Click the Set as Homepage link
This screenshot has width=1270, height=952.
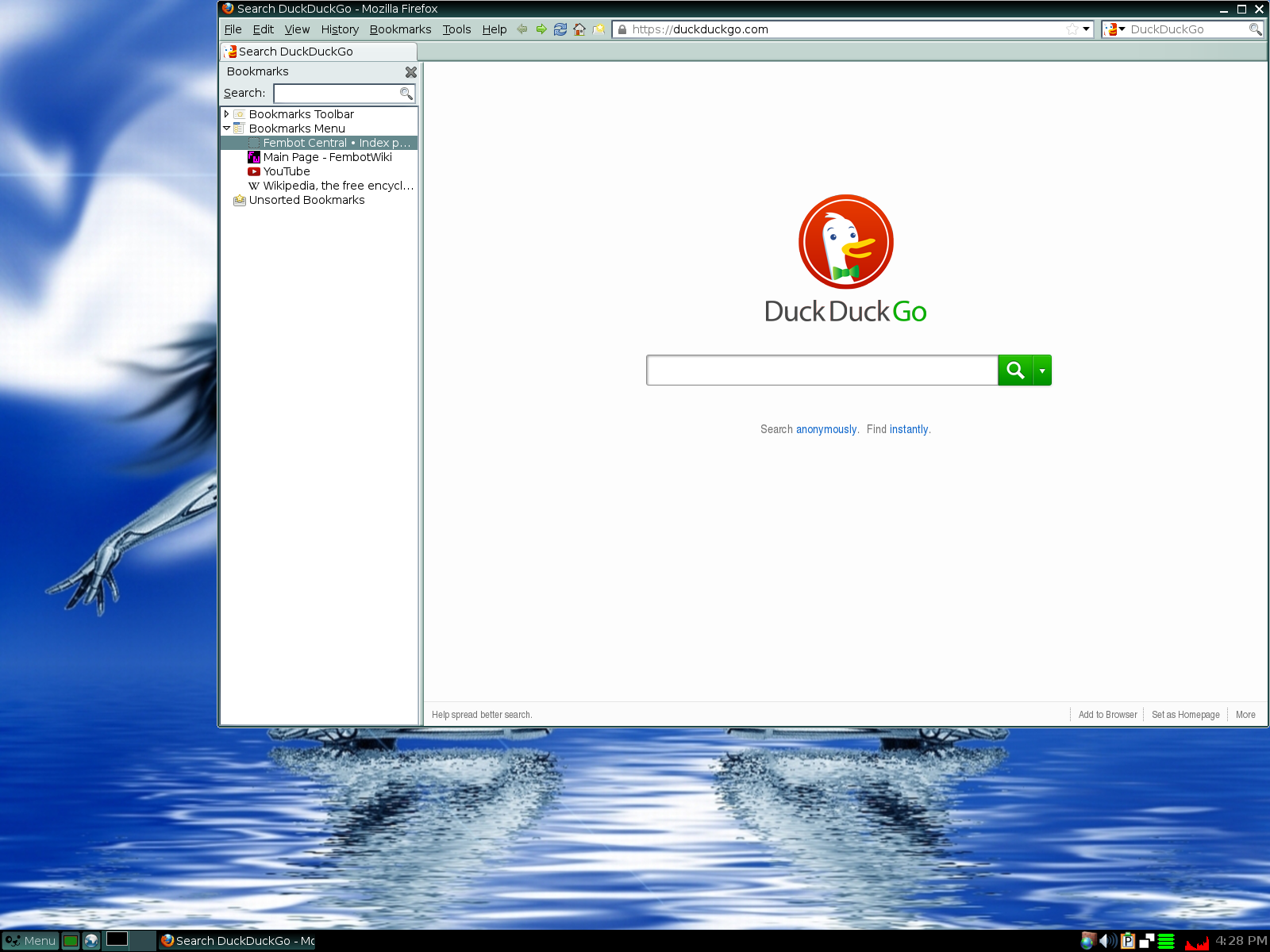coord(1185,715)
